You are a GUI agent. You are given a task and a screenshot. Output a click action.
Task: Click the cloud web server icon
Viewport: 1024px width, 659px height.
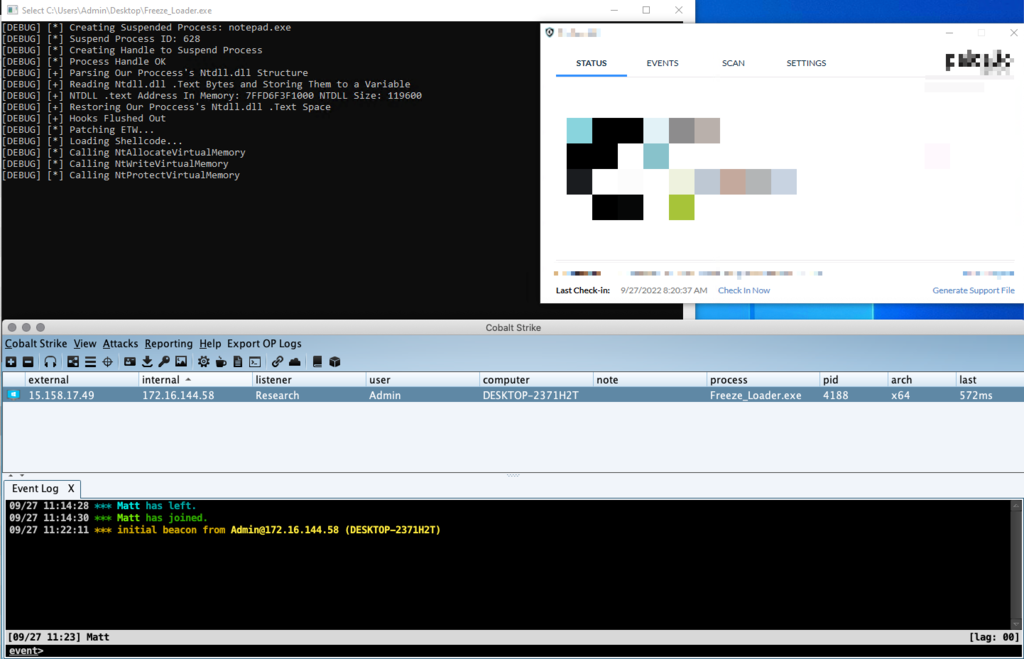(x=295, y=362)
